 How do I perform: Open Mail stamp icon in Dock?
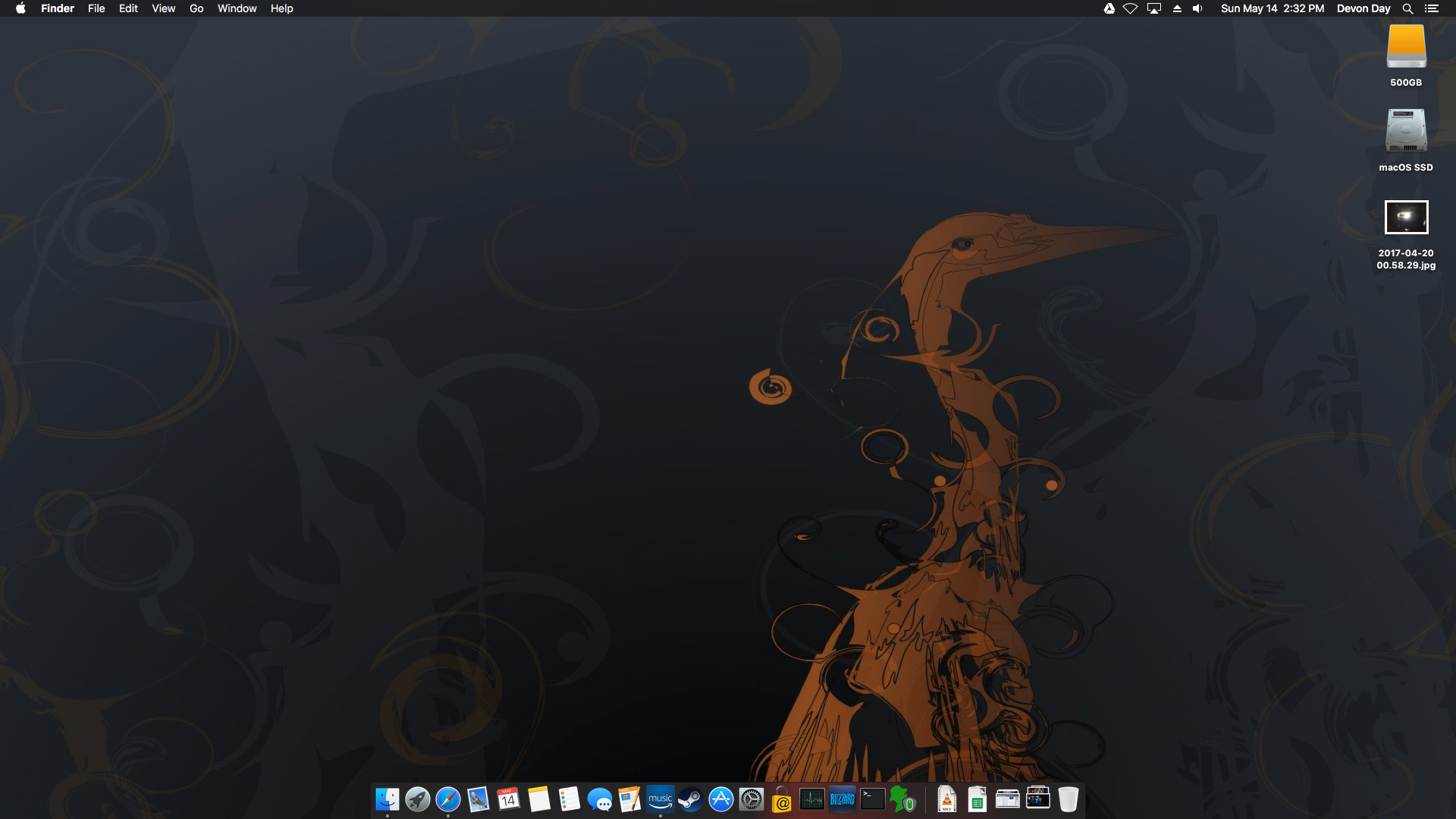(479, 799)
